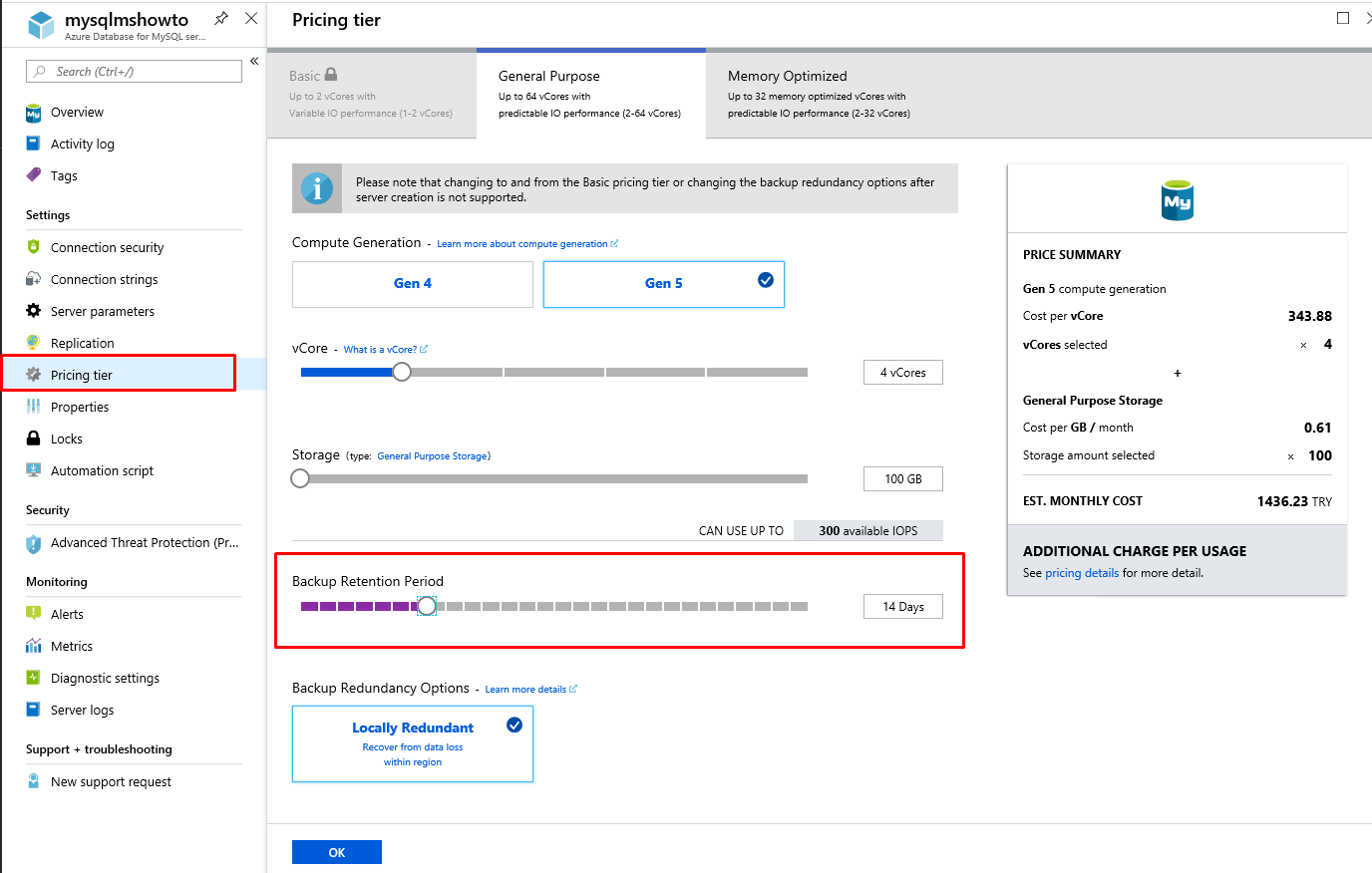The width and height of the screenshot is (1372, 873).
Task: Close the mysqlmshowto blade
Action: pos(251,18)
